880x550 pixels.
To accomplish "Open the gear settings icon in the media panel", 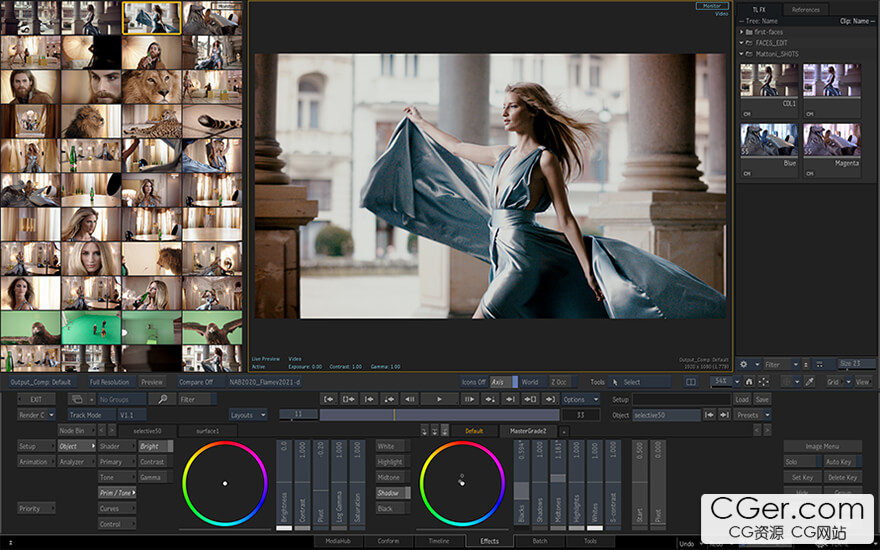I will pyautogui.click(x=744, y=364).
